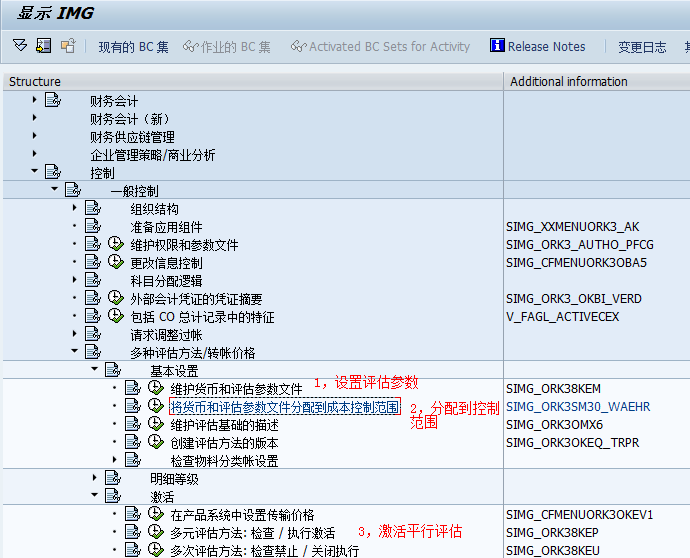The image size is (690, 558).
Task: Open Release Notes
Action: pyautogui.click(x=537, y=46)
